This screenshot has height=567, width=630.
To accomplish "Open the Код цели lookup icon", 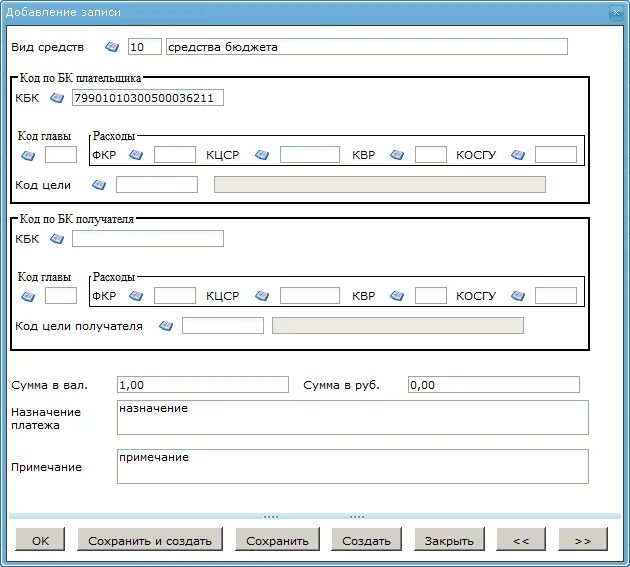I will tap(99, 185).
